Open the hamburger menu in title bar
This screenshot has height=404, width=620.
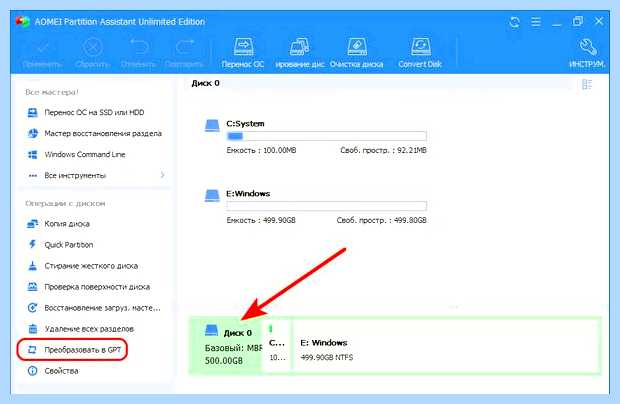click(x=536, y=22)
